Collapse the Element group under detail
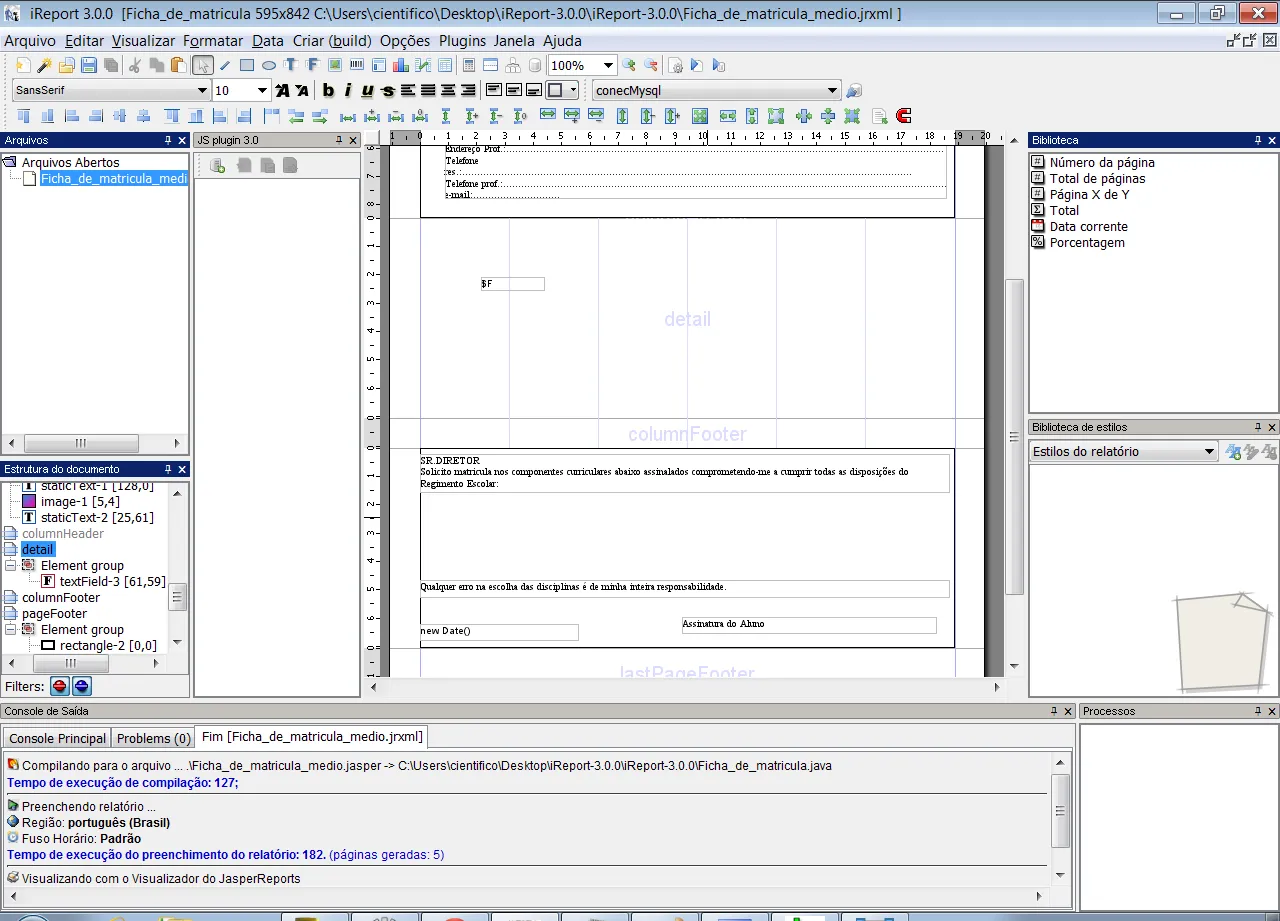 coord(11,566)
